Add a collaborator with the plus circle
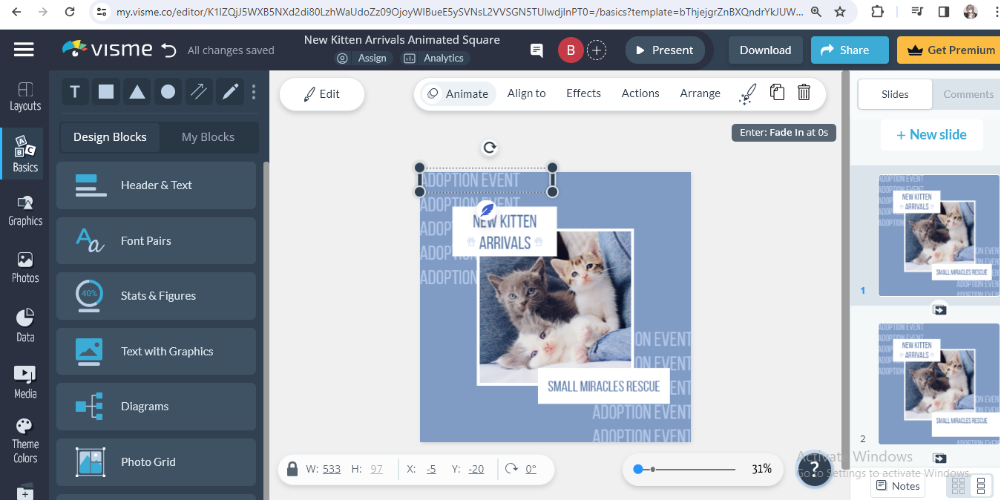 click(x=596, y=50)
